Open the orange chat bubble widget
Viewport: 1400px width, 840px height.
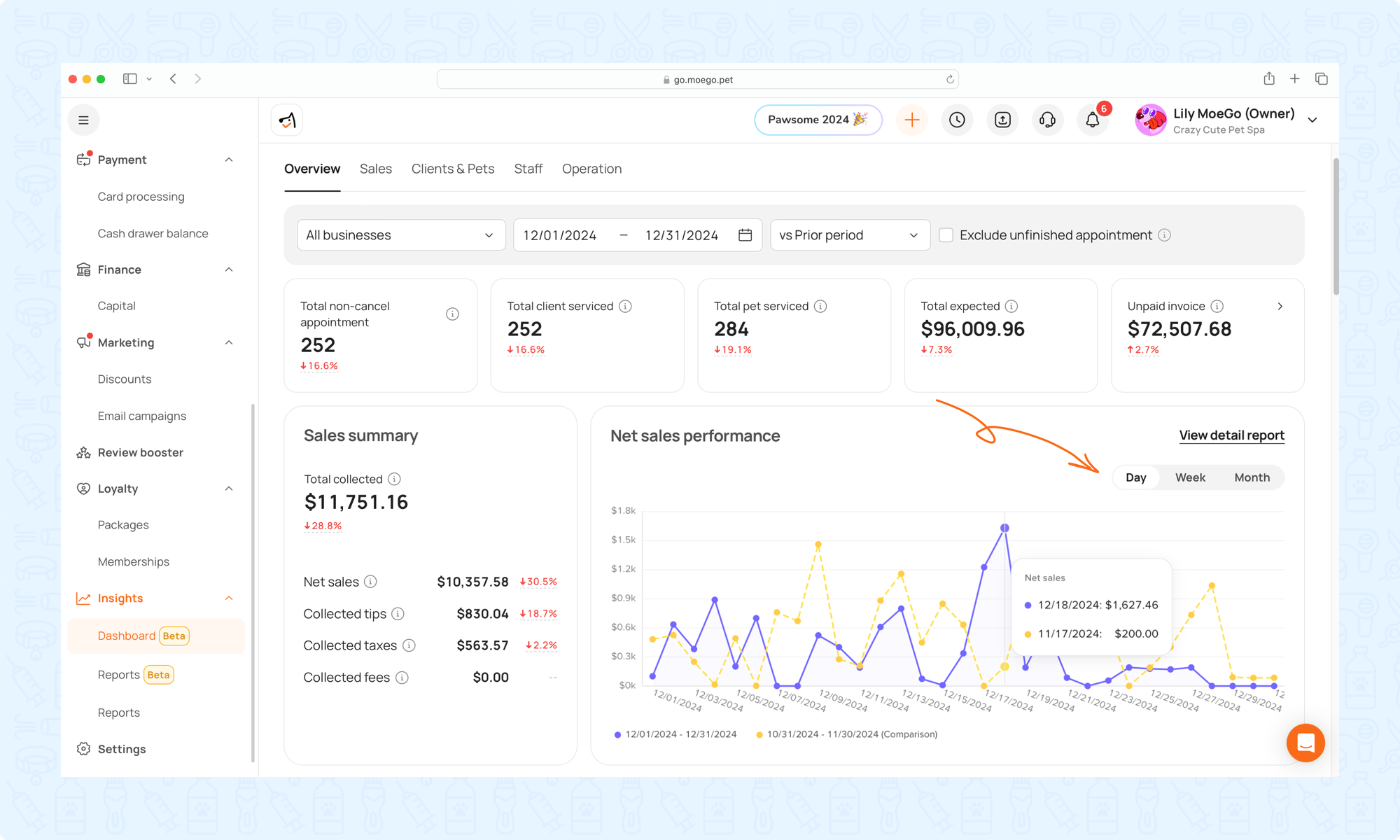1305,743
